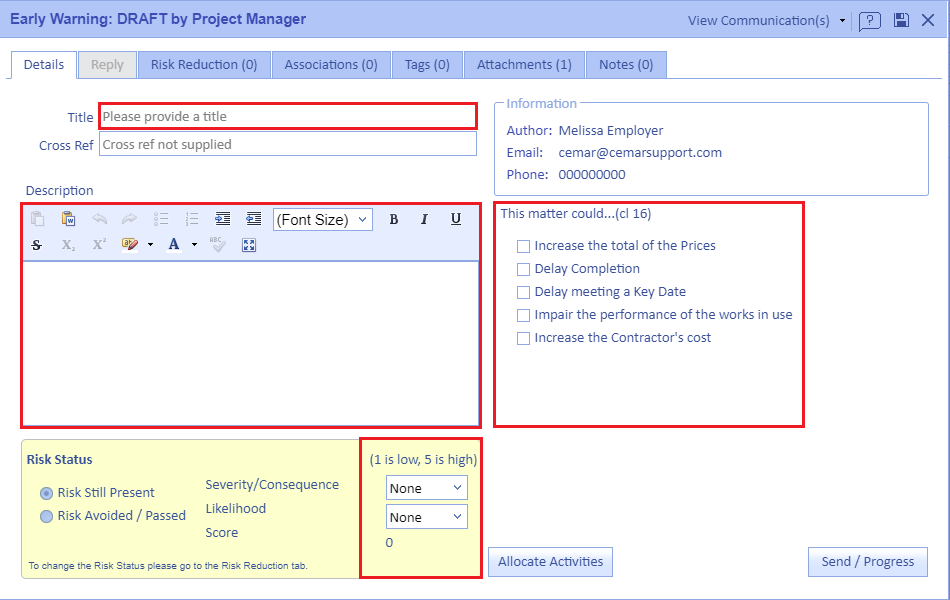Viewport: 950px width, 600px height.
Task: Open the Severity/Consequence dropdown
Action: click(x=426, y=488)
